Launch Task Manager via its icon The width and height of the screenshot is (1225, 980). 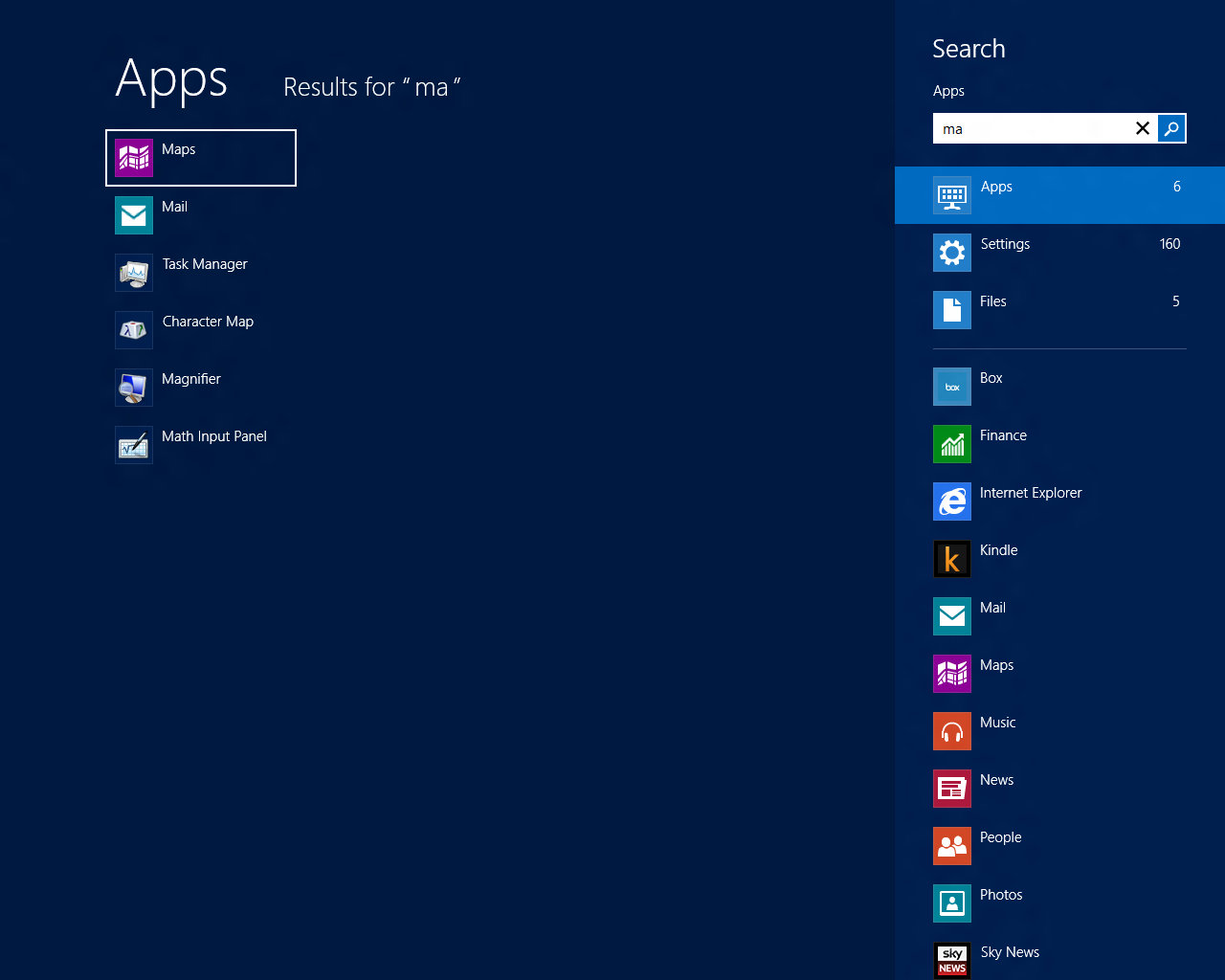coord(134,273)
